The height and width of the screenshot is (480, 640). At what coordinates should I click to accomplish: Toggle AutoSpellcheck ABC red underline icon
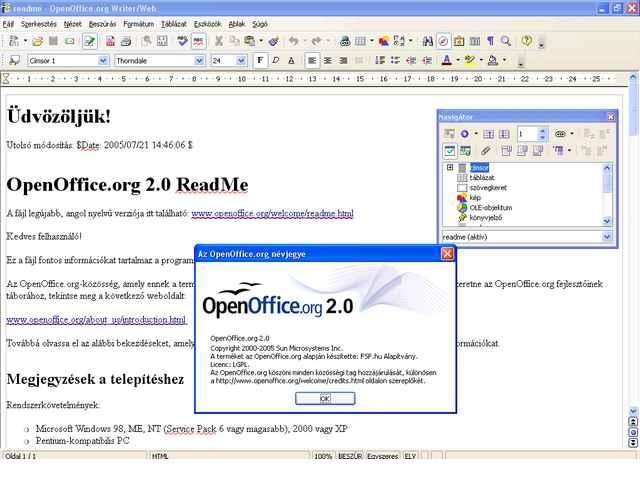[198, 41]
